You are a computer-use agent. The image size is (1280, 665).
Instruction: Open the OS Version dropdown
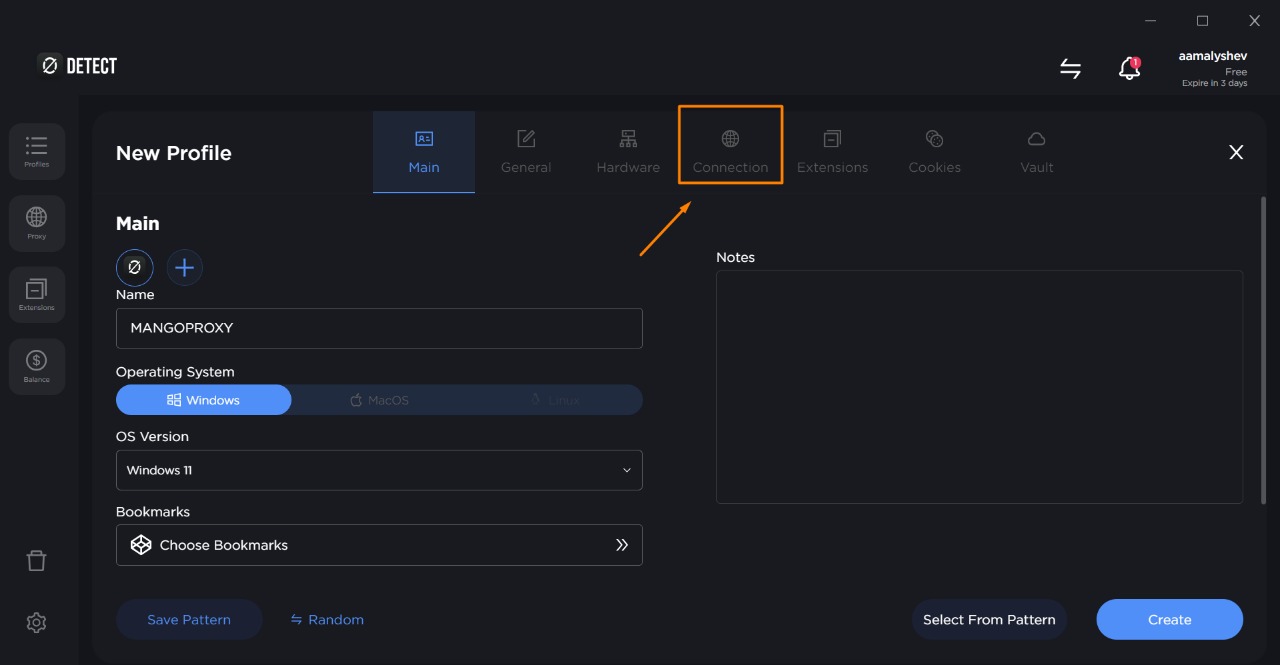(379, 470)
